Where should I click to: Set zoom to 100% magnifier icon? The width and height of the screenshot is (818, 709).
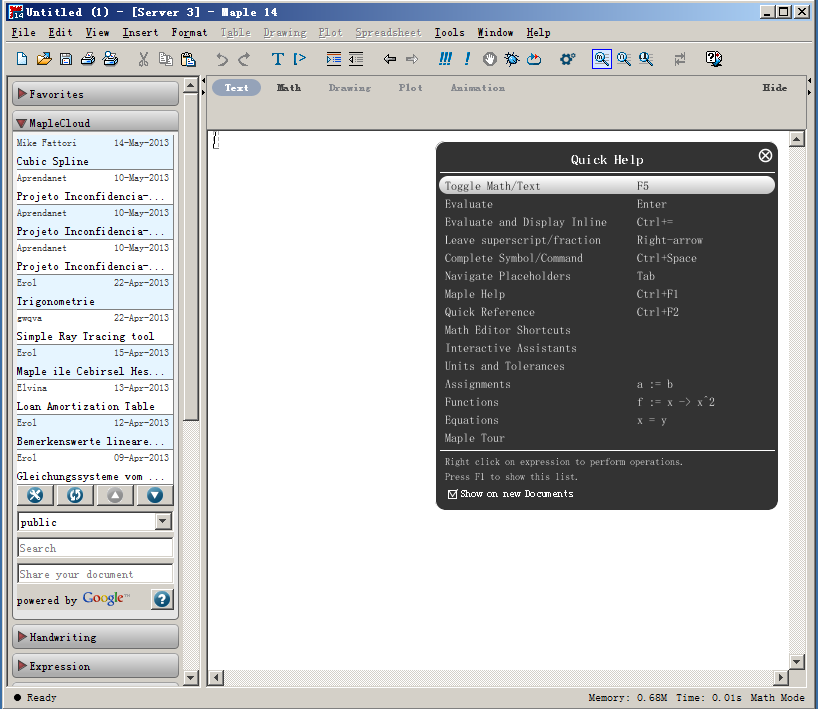point(602,59)
